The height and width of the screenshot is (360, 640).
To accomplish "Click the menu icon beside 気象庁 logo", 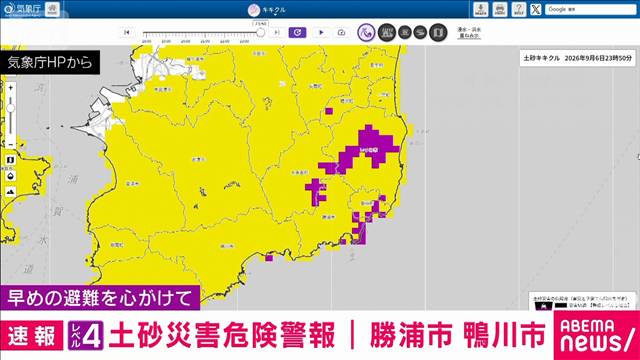I will [52, 9].
